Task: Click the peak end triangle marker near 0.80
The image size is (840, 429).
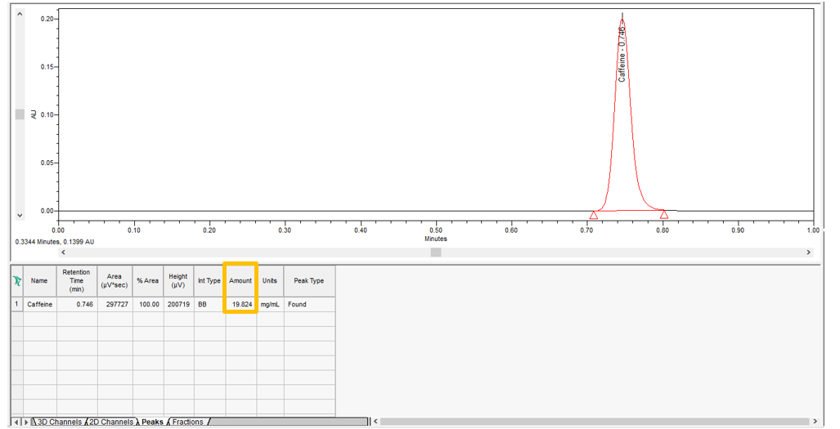Action: 664,215
